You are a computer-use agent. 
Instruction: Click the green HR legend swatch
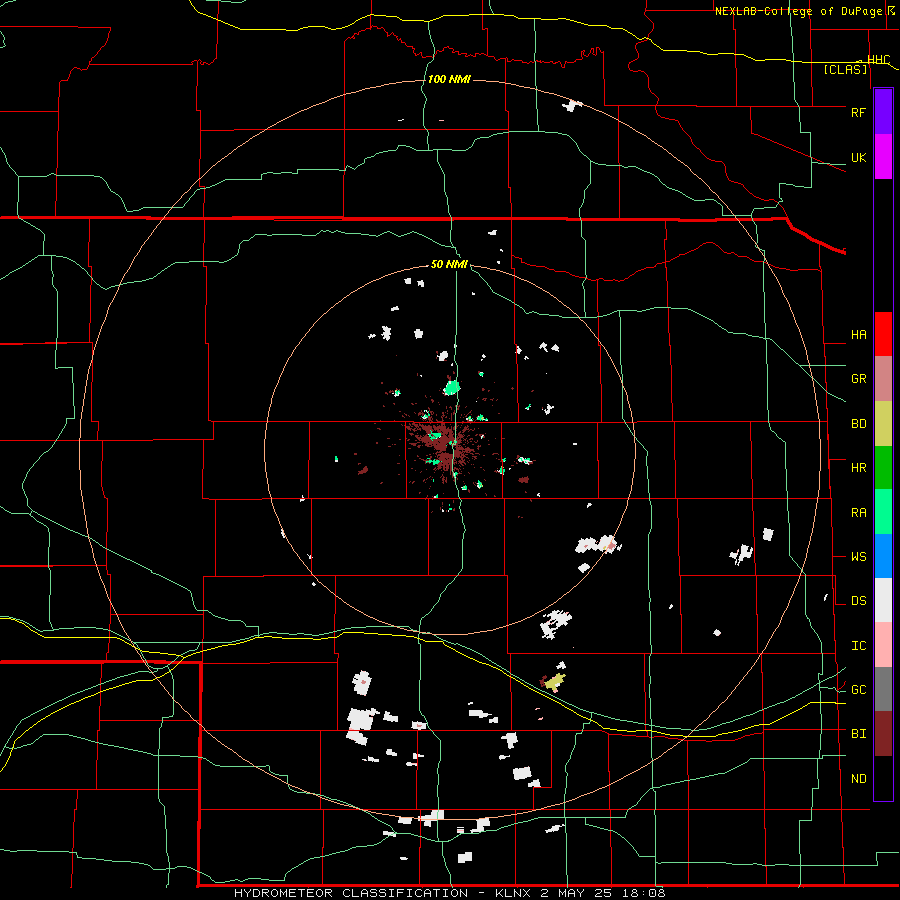tap(883, 468)
